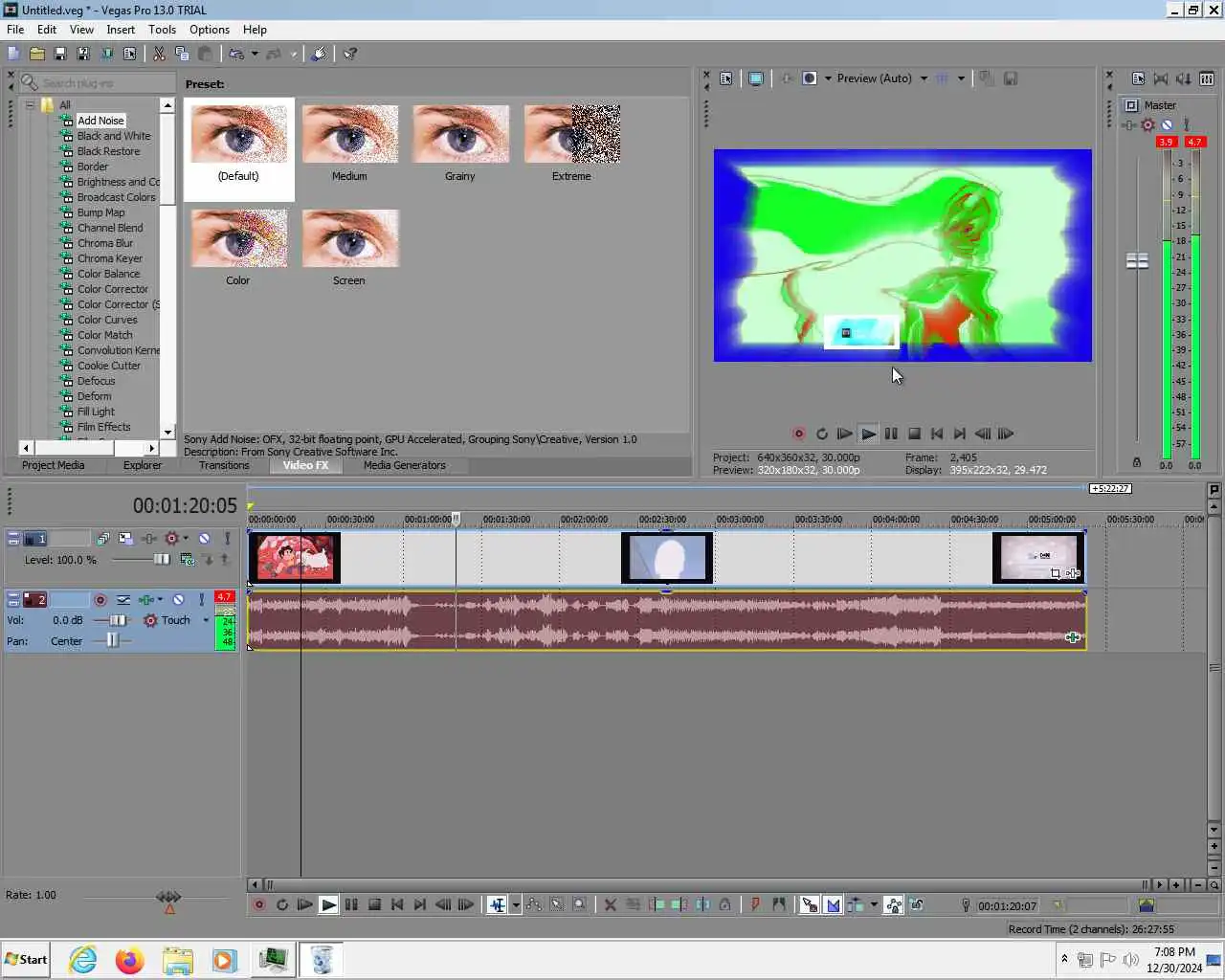The height and width of the screenshot is (980, 1225).
Task: Open track 1 automation settings dropdown arrow
Action: (186, 539)
